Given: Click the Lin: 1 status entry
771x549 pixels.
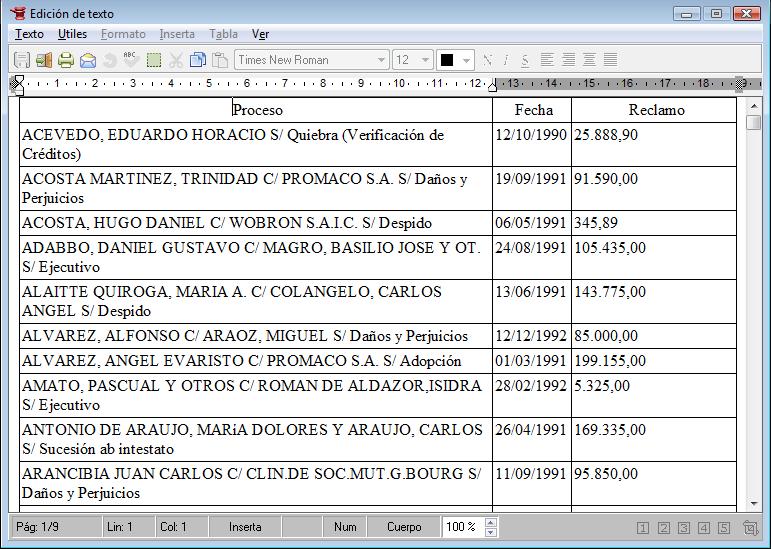Looking at the screenshot, I should tap(128, 527).
